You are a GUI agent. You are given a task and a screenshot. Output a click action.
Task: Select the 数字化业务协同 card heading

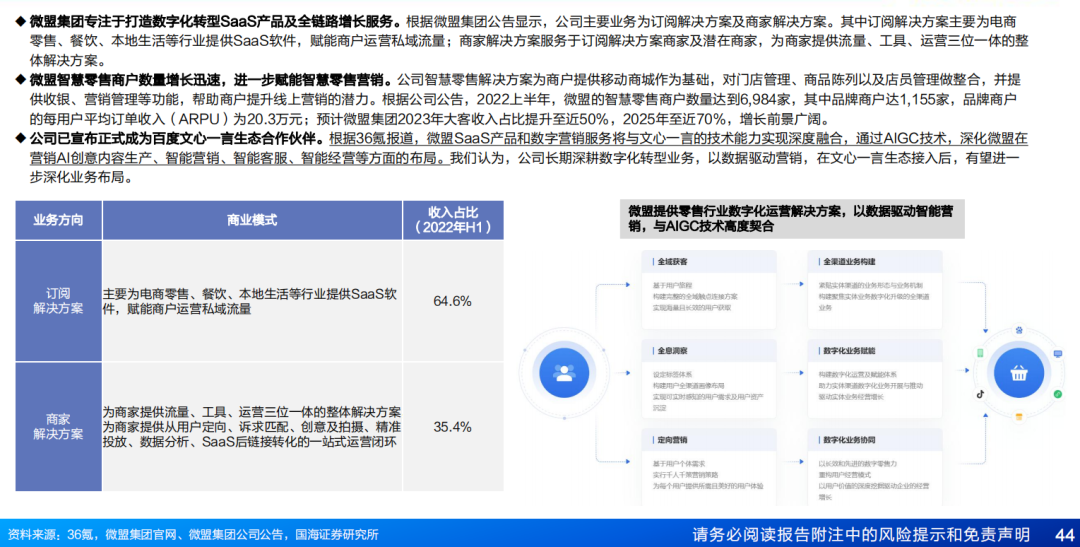(x=849, y=440)
